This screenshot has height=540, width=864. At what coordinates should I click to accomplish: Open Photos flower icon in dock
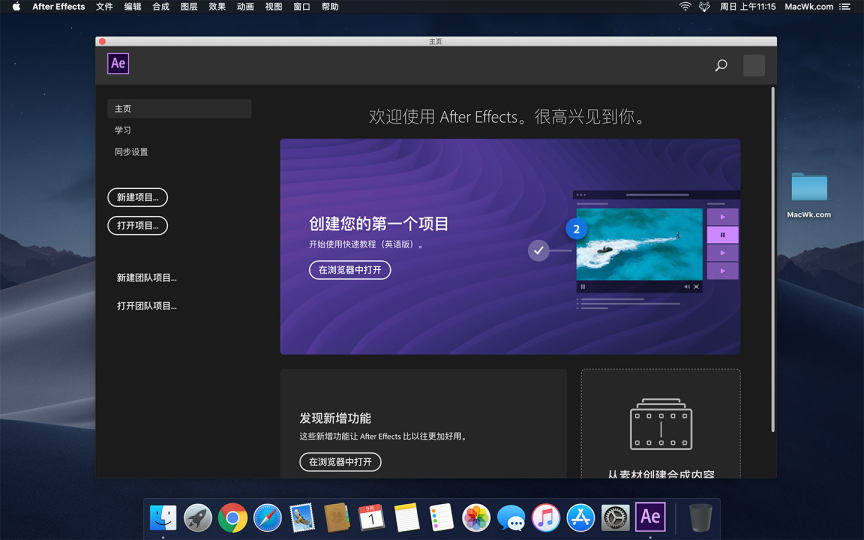tap(476, 517)
